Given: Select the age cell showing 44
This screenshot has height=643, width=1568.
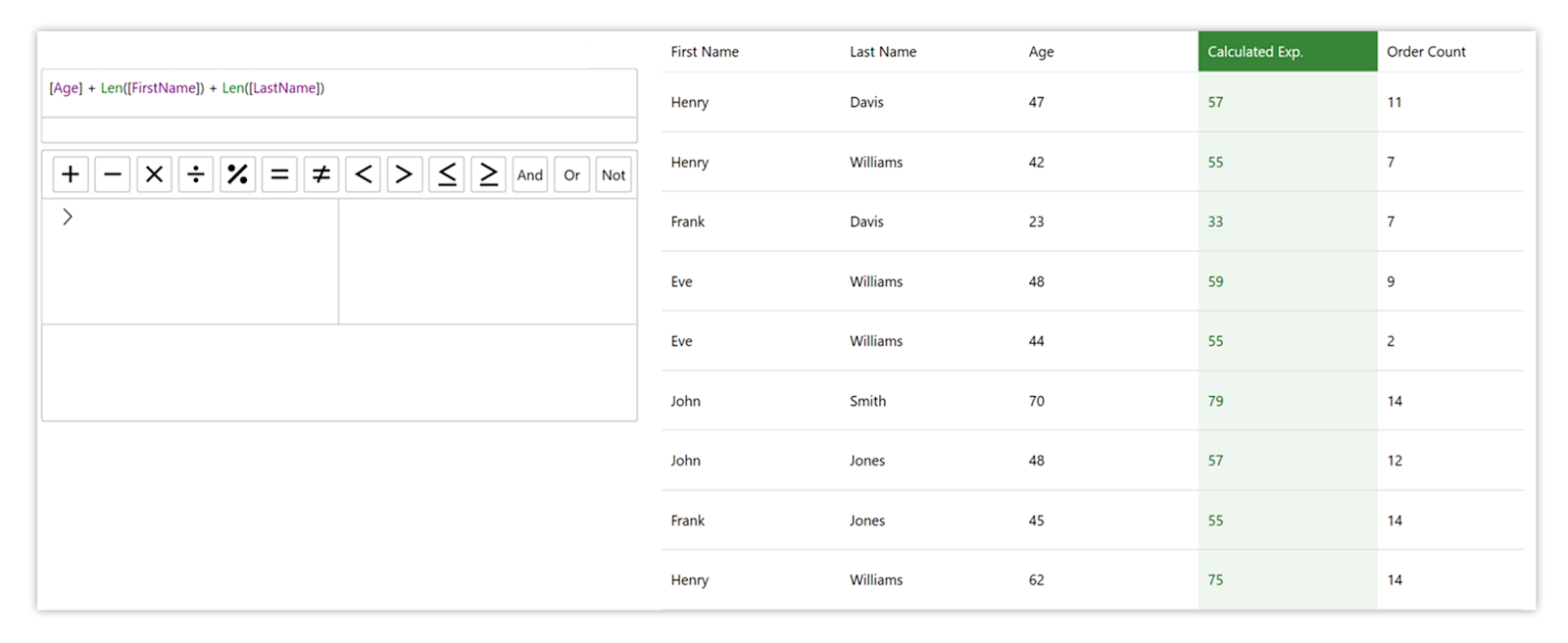Looking at the screenshot, I should pyautogui.click(x=1036, y=341).
